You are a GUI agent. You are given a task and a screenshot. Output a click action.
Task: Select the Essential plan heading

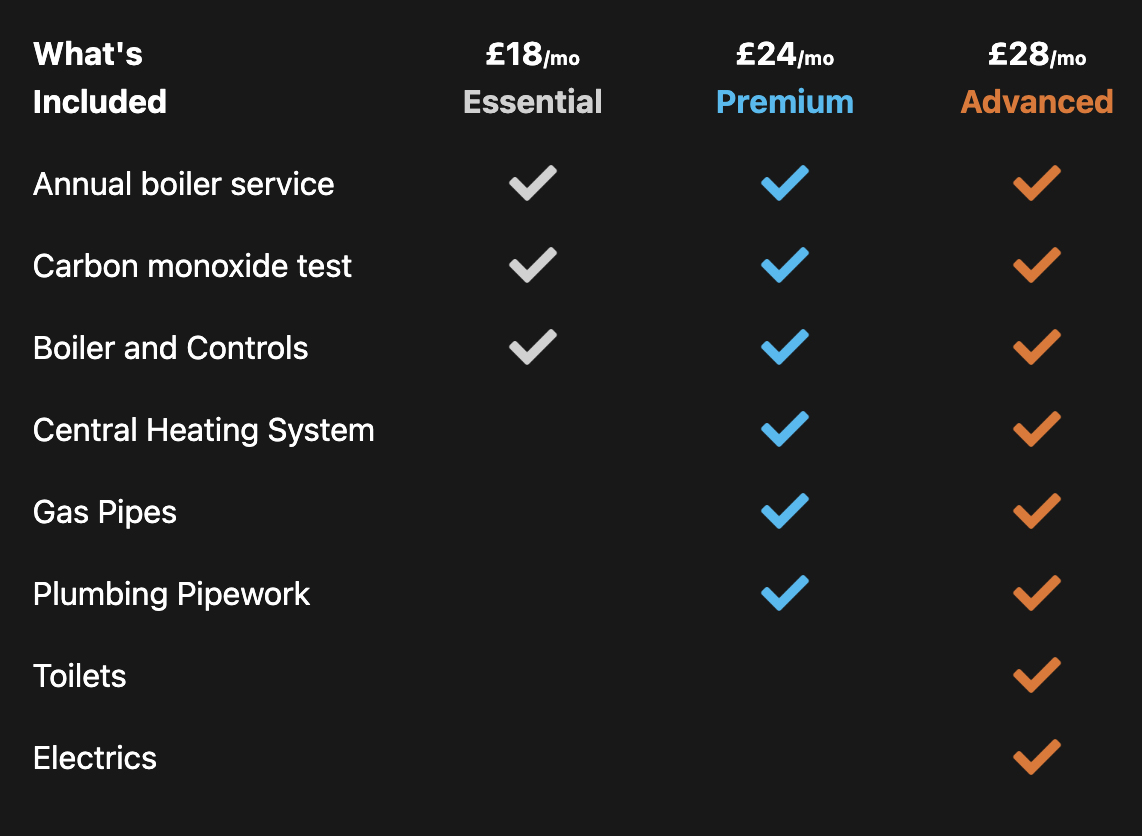(533, 102)
